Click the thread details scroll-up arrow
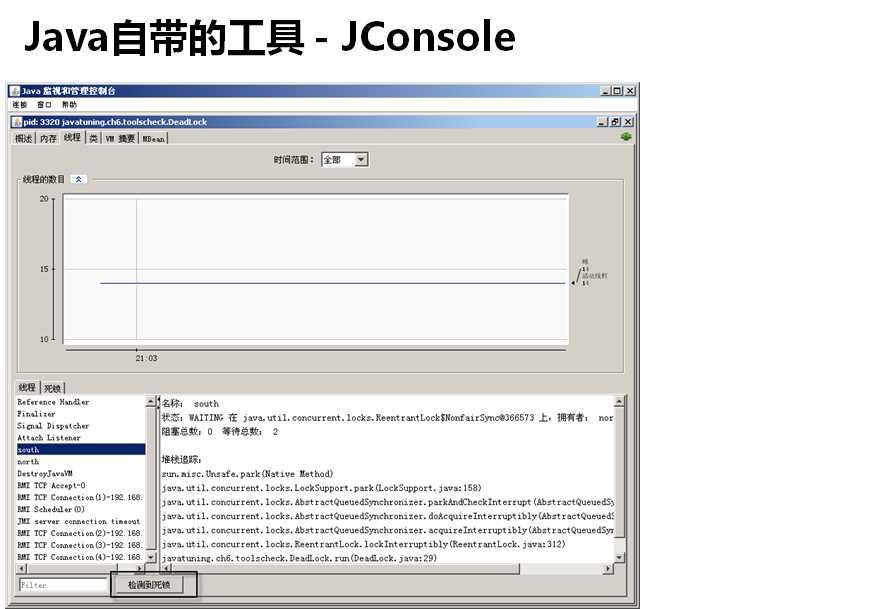The image size is (881, 609). [x=619, y=401]
